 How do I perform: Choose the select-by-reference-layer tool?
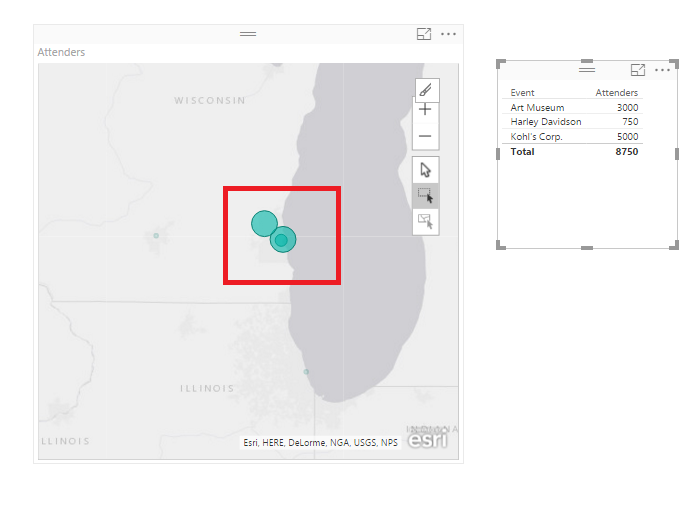pos(425,221)
